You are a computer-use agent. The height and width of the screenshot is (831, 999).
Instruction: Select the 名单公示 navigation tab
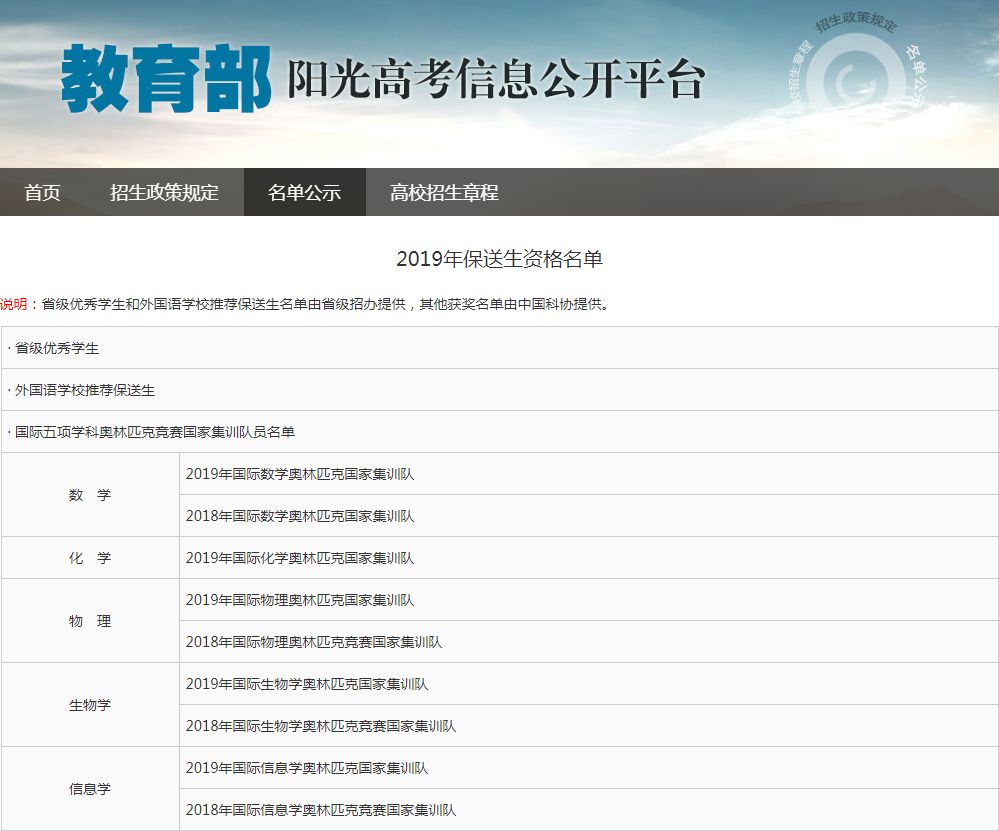[x=305, y=192]
